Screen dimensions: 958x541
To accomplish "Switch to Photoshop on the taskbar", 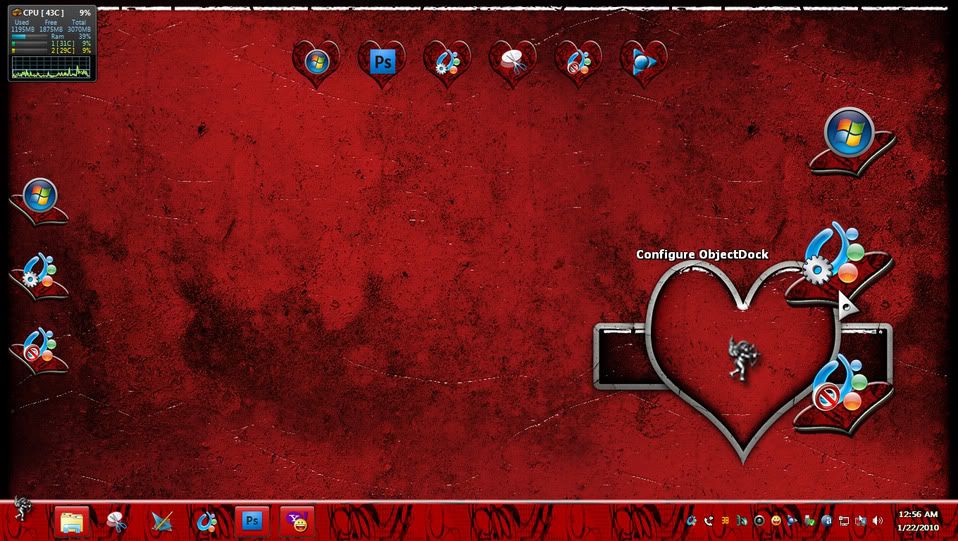I will (252, 521).
